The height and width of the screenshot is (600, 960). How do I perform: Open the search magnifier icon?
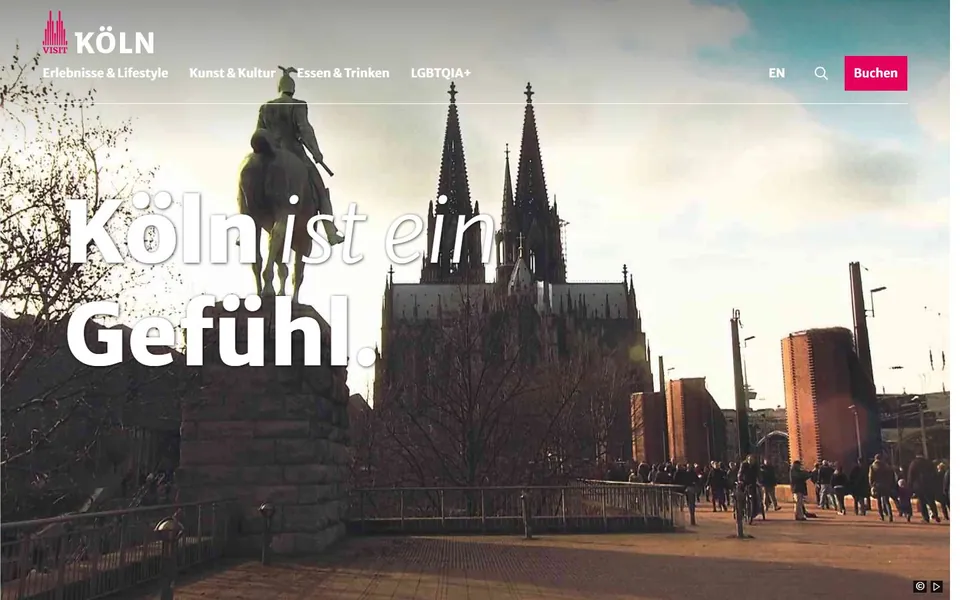pos(821,73)
